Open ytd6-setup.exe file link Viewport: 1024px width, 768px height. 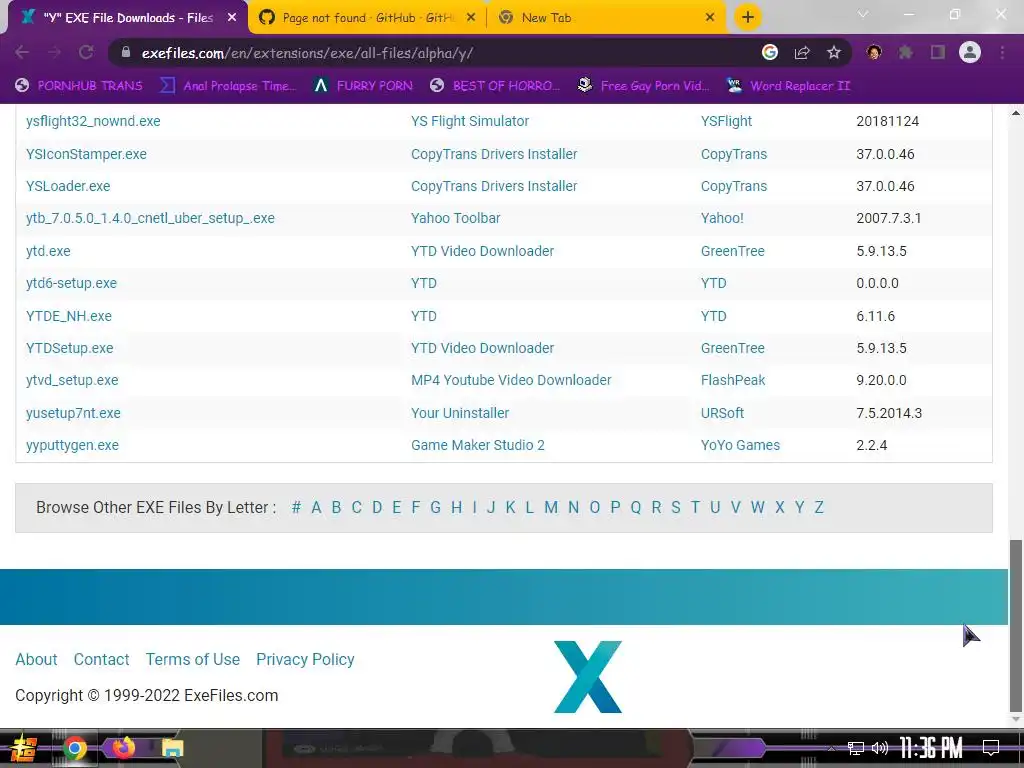[71, 283]
